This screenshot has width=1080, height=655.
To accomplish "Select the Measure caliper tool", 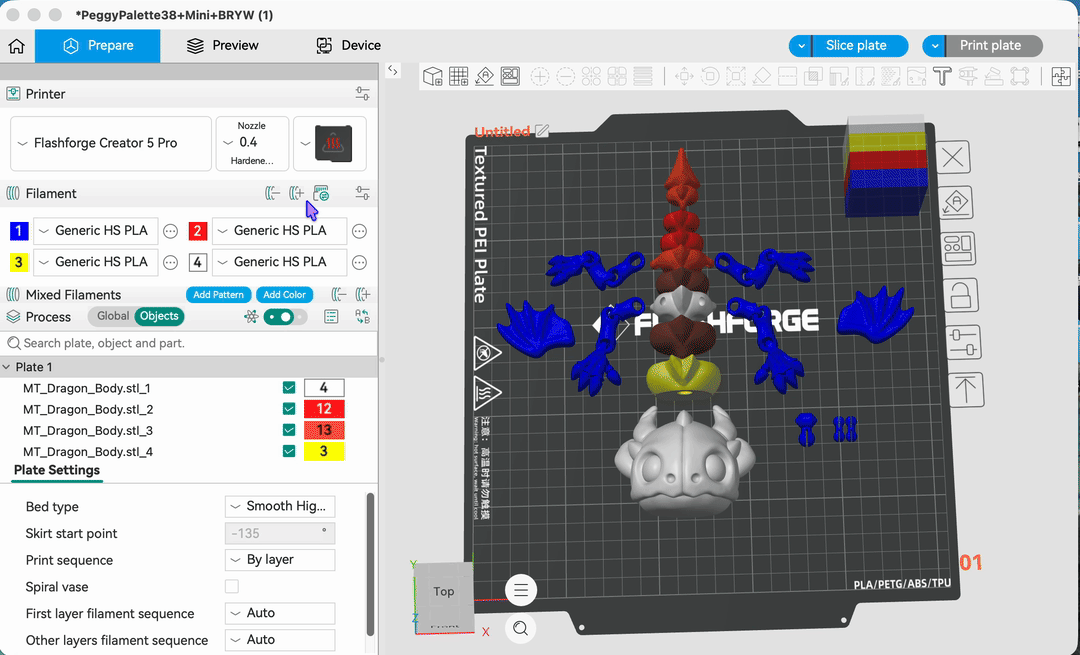I will [x=968, y=76].
